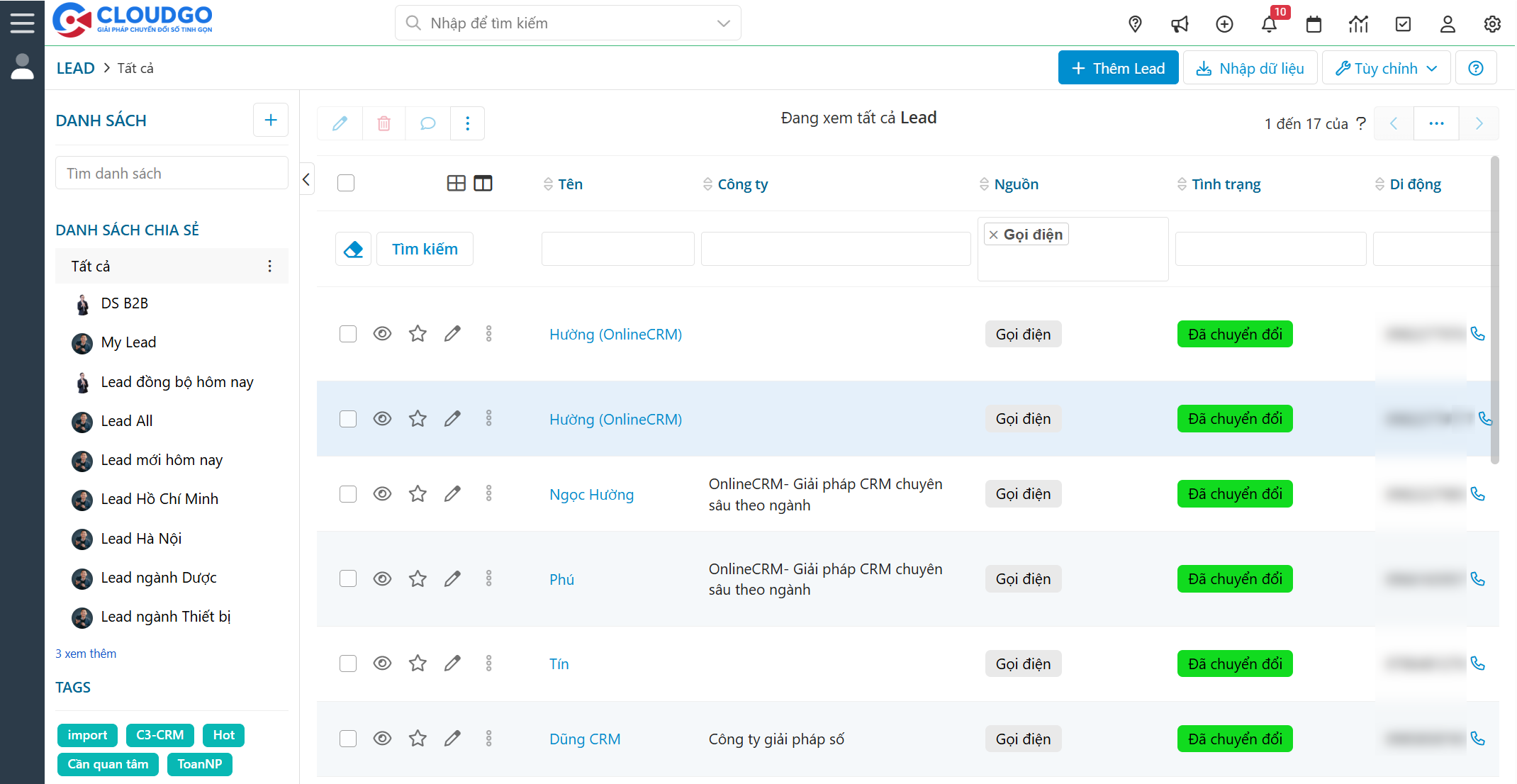Collapse the left list sidebar arrow
1517x784 pixels.
click(x=307, y=179)
